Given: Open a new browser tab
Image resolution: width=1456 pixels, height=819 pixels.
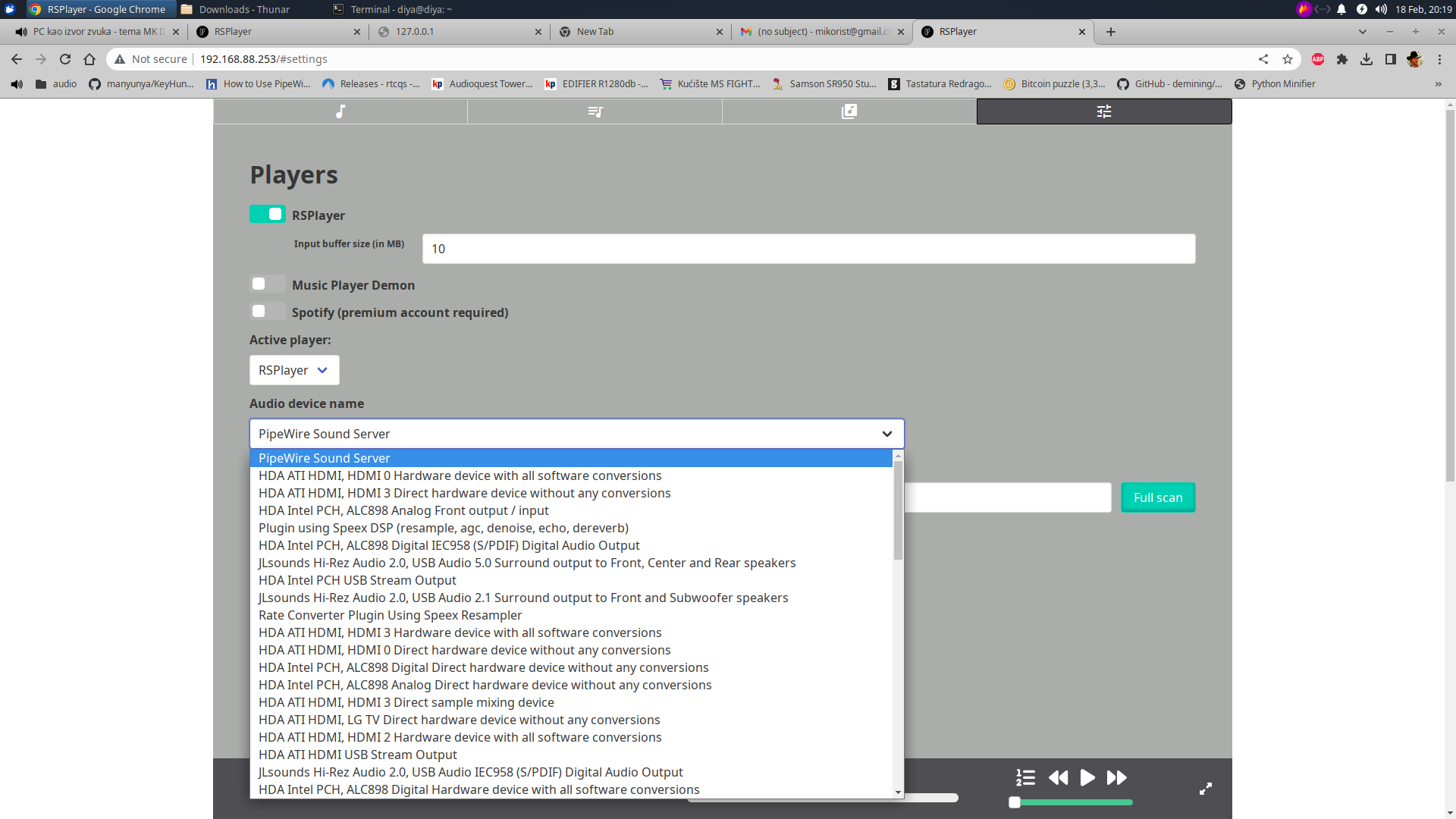Looking at the screenshot, I should 1111,32.
